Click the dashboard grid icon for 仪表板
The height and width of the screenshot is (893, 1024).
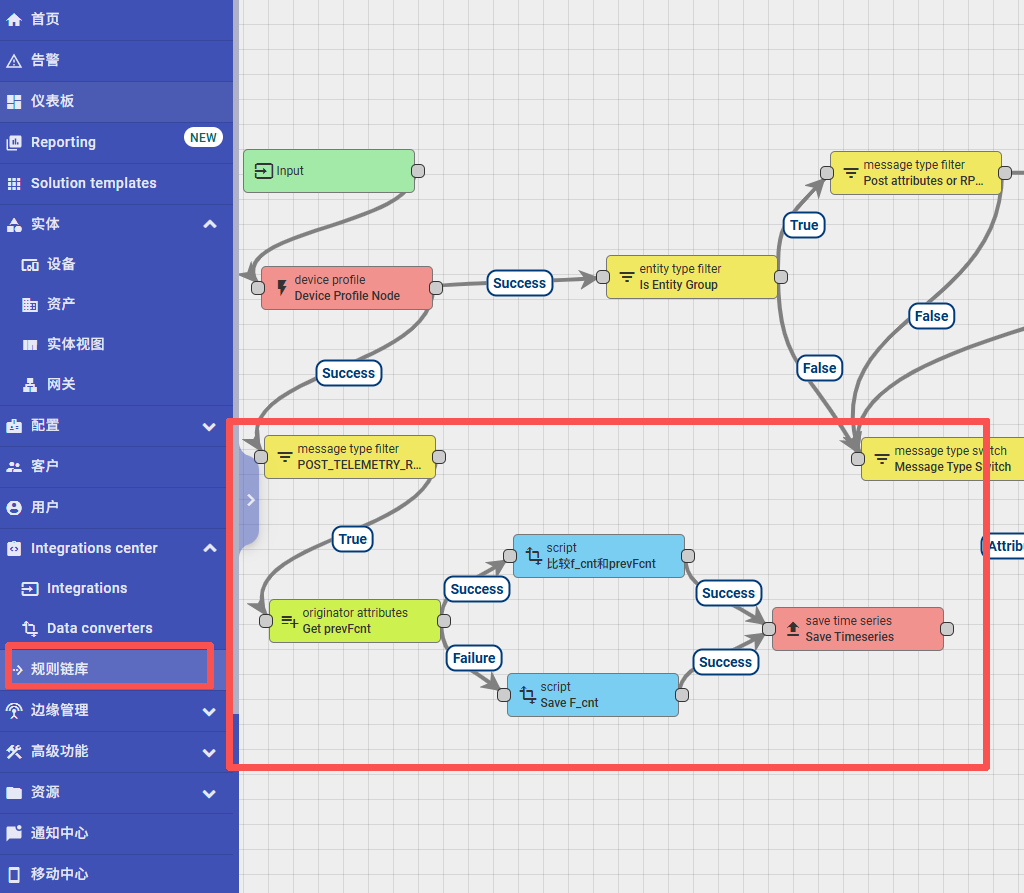click(14, 102)
